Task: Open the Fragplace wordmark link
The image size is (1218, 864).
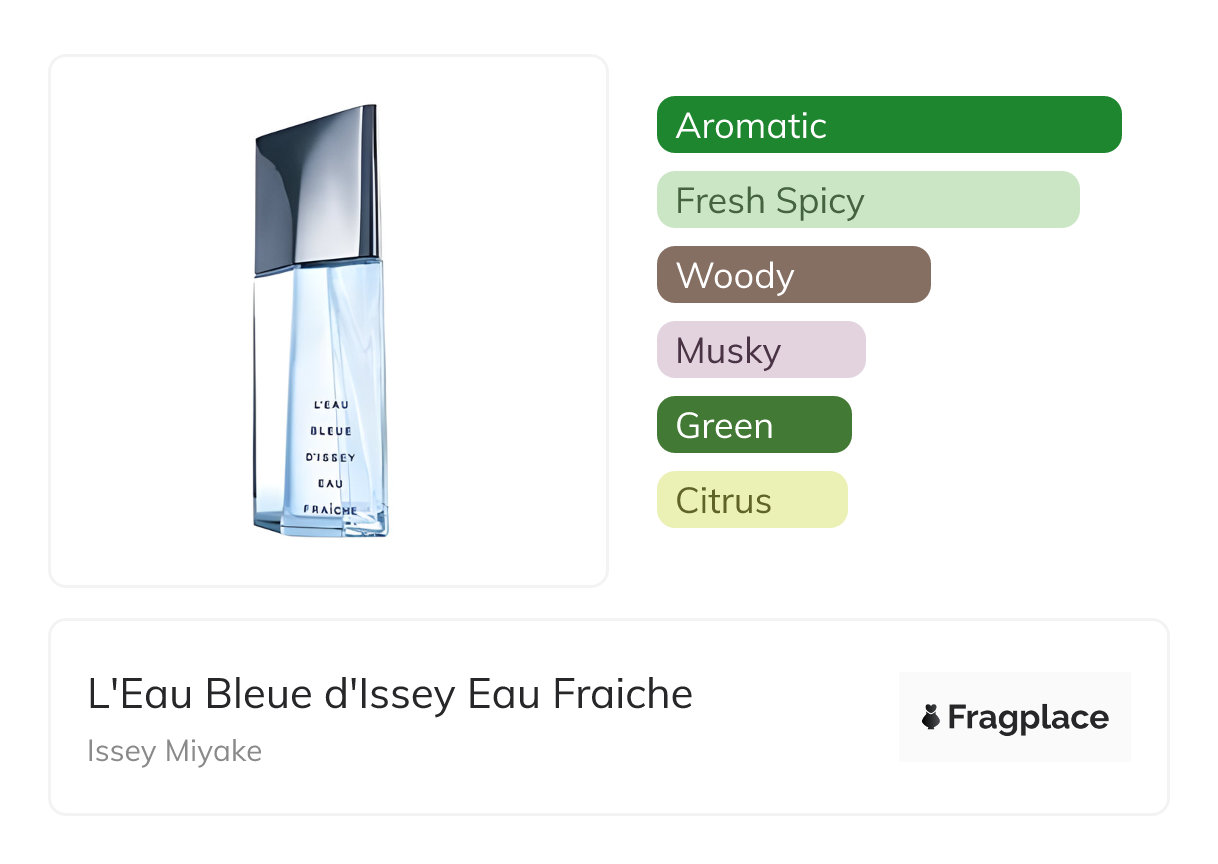Action: [1028, 717]
